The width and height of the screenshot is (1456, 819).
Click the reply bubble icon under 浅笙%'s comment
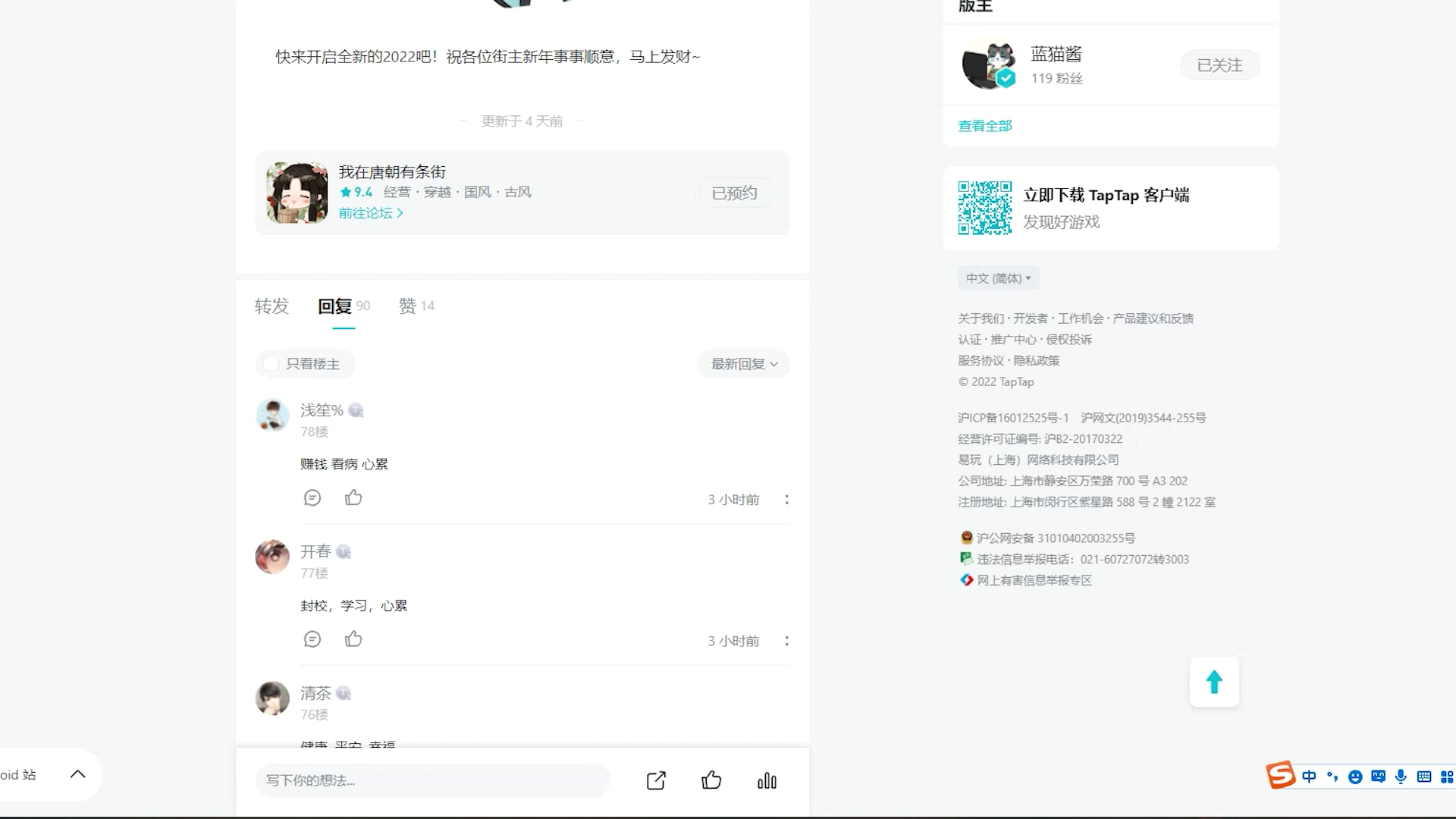pyautogui.click(x=312, y=497)
